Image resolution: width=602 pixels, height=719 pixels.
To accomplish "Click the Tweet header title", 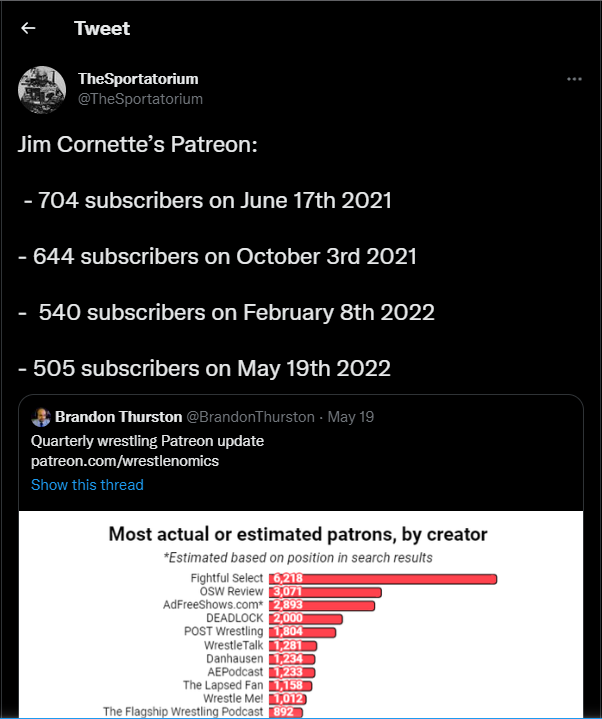I will [x=102, y=28].
